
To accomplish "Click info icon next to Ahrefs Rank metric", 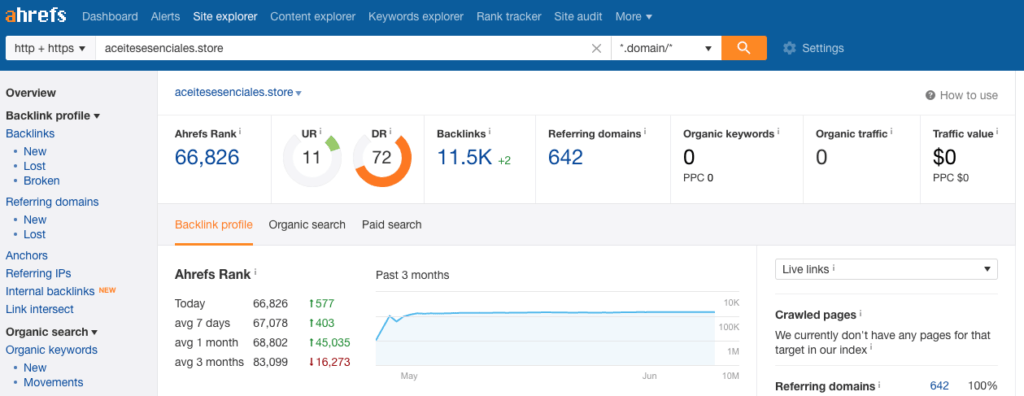I will coord(240,131).
